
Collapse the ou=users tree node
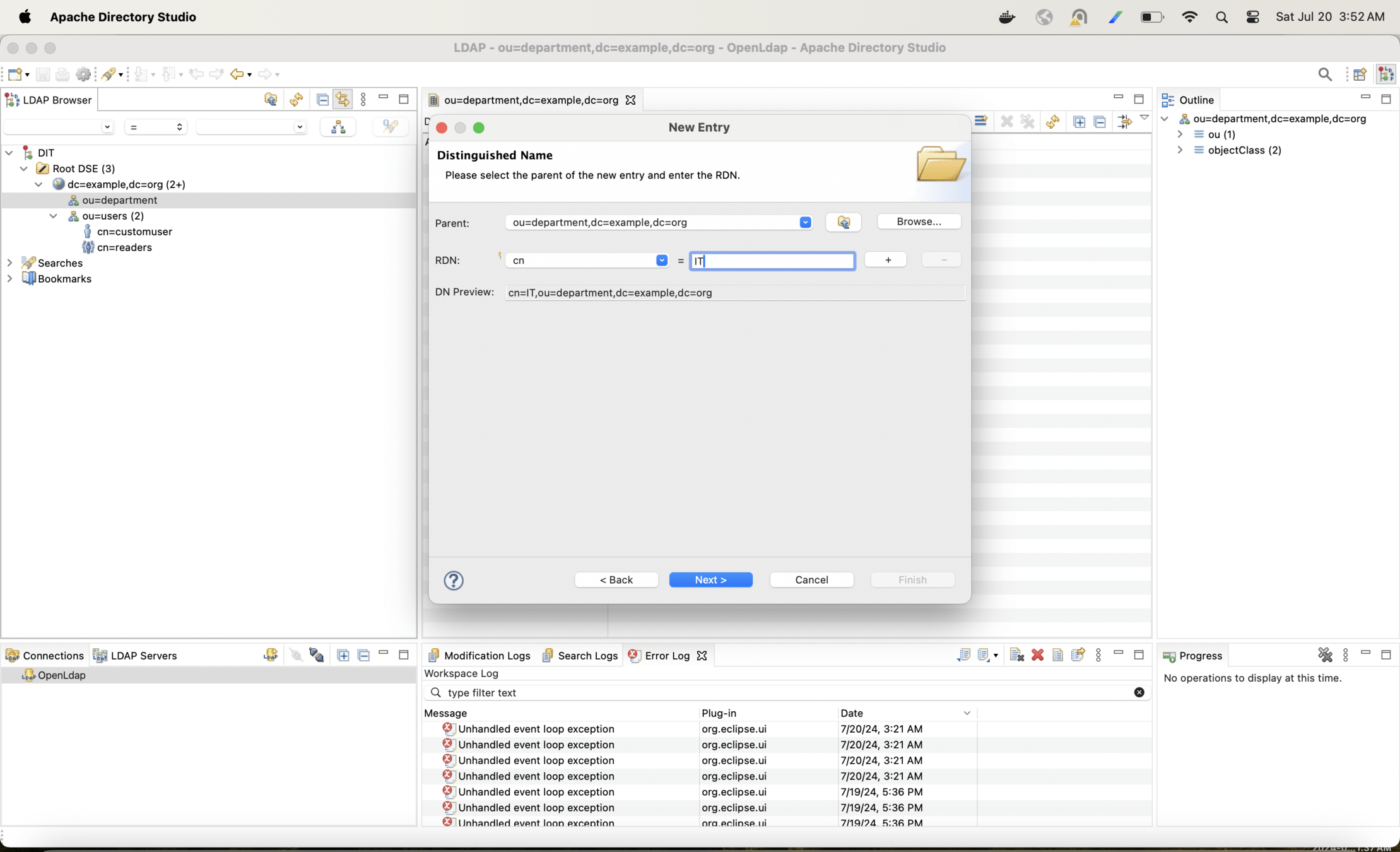tap(54, 216)
